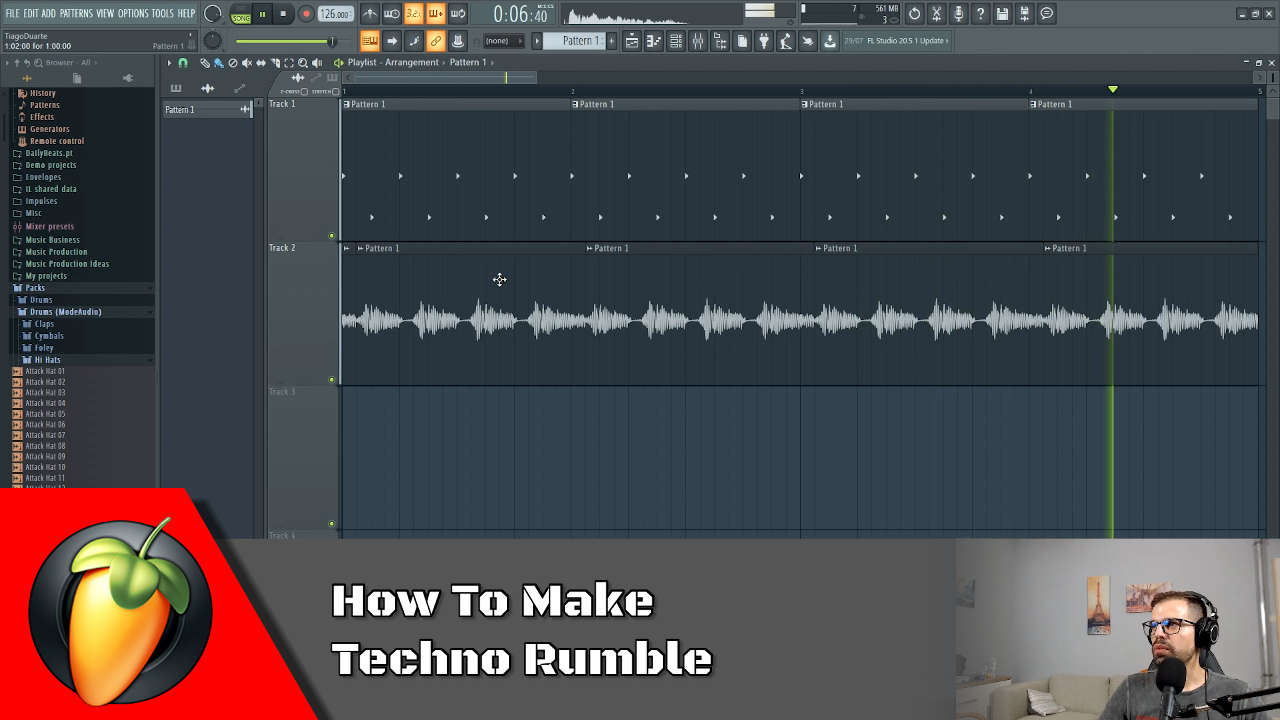This screenshot has width=1280, height=720.
Task: Open the FL Studio 20.5.1 Update news item
Action: click(x=896, y=41)
